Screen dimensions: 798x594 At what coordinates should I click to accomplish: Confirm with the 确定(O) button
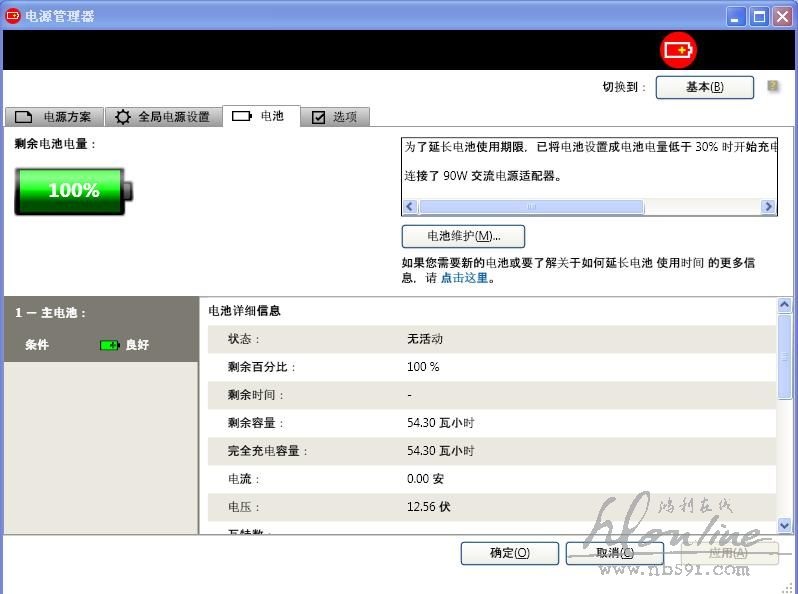[x=509, y=553]
